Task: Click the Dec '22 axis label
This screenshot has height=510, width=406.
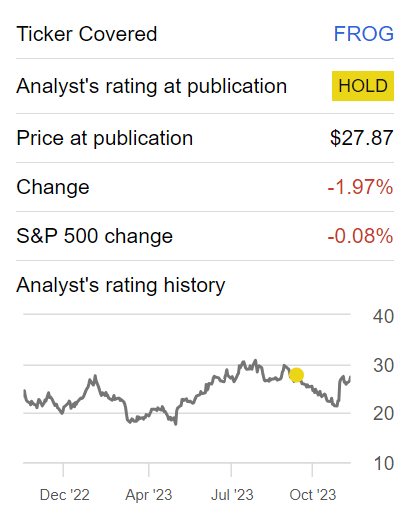Action: [65, 495]
